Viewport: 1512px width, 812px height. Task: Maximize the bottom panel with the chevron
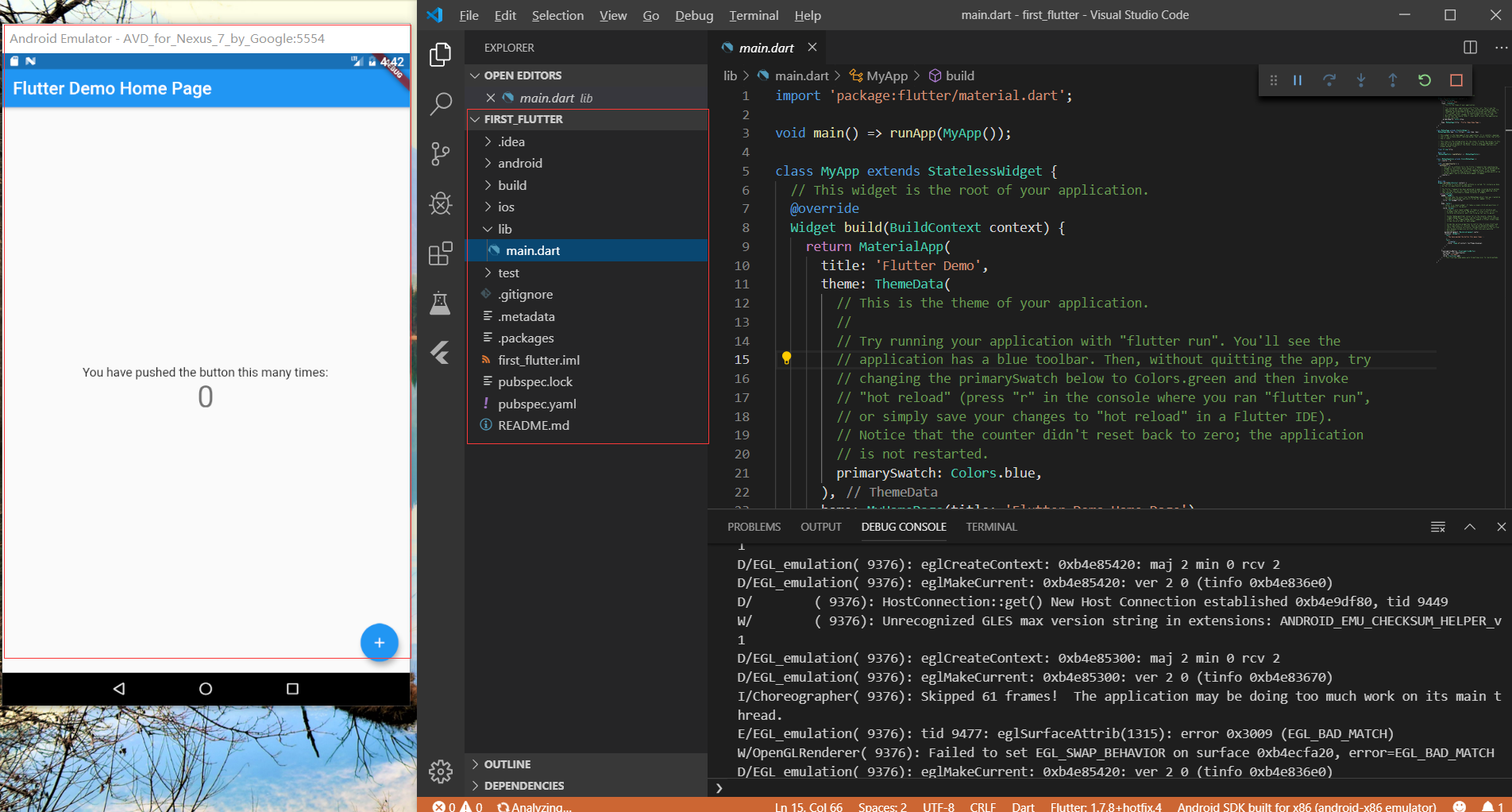(1470, 527)
